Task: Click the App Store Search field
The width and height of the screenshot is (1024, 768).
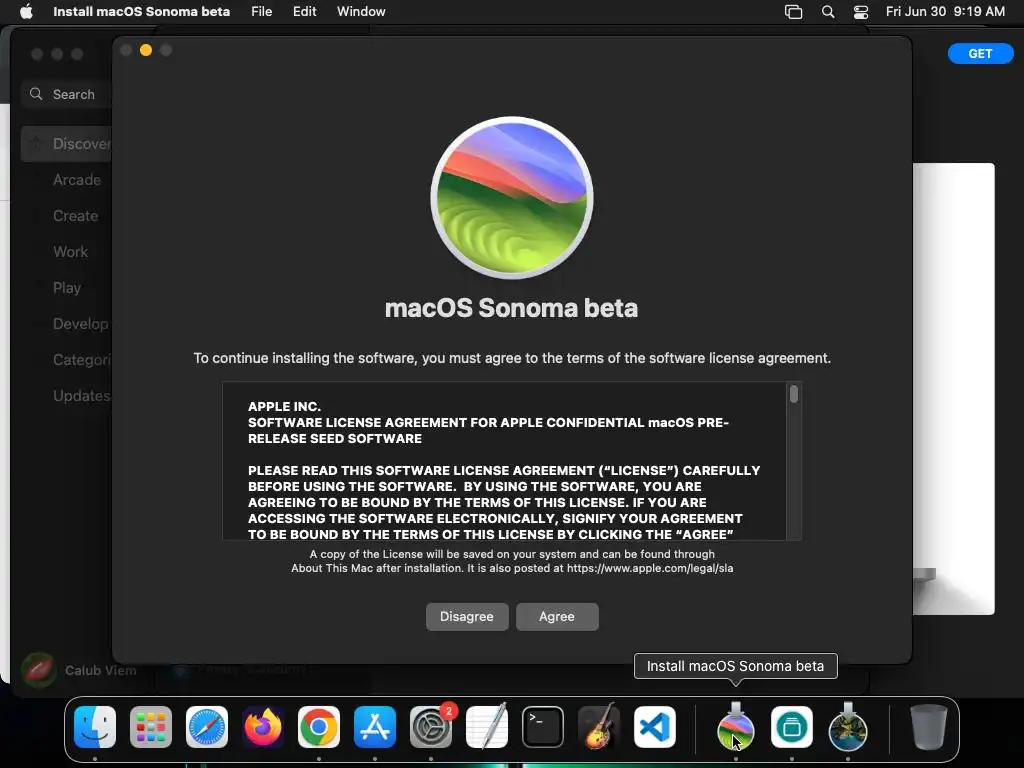Action: tap(65, 94)
